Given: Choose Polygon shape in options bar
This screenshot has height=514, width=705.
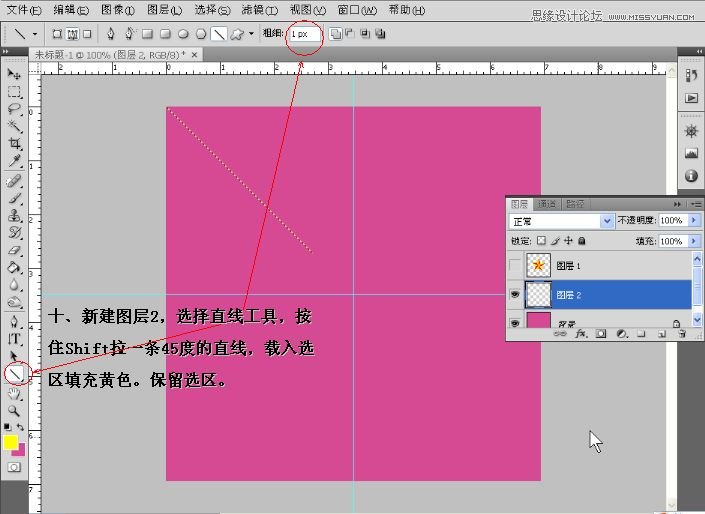Looking at the screenshot, I should pos(201,34).
